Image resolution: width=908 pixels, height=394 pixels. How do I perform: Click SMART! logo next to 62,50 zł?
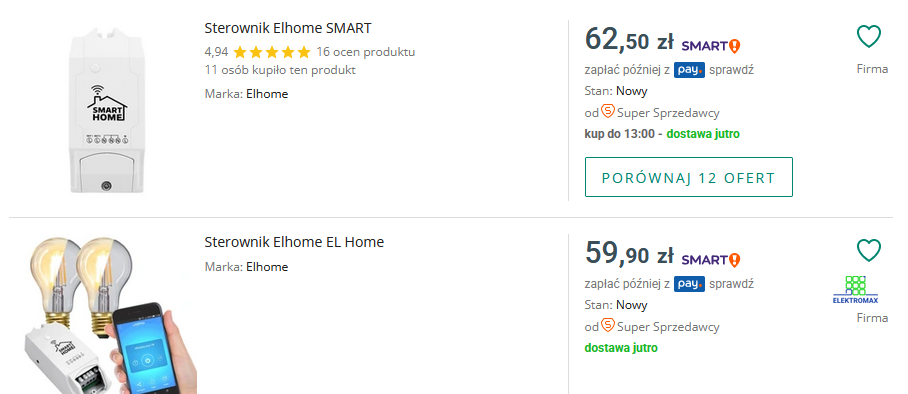click(711, 46)
